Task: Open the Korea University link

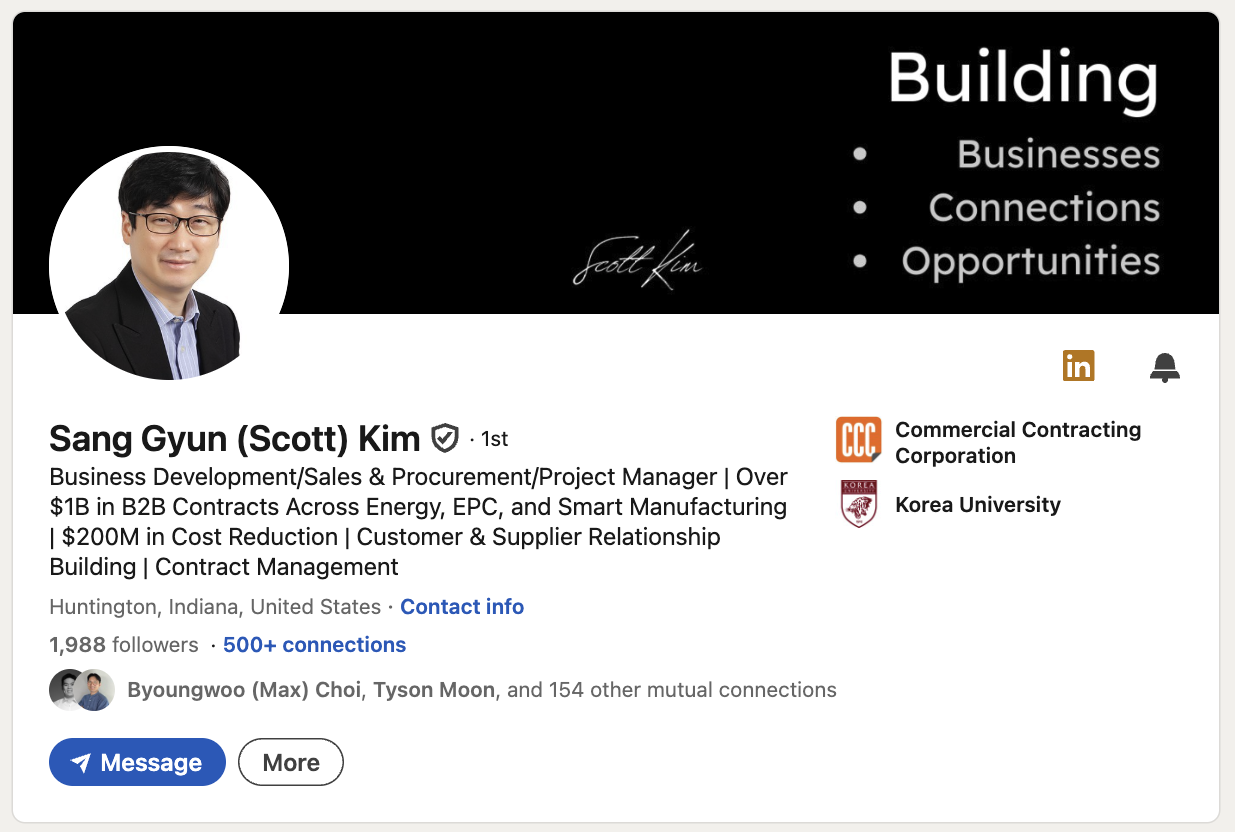Action: [978, 505]
